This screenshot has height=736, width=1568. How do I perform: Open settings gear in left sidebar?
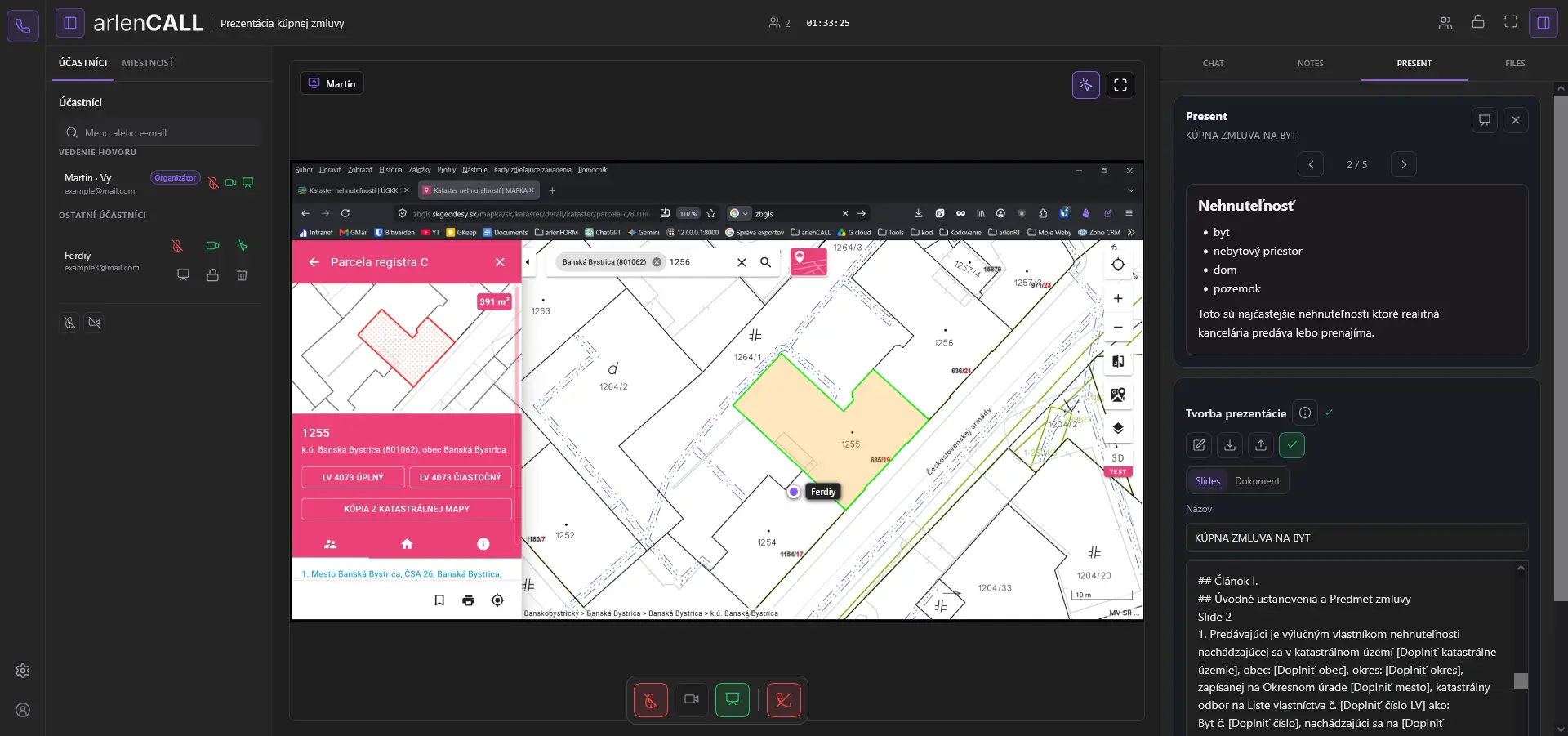23,671
